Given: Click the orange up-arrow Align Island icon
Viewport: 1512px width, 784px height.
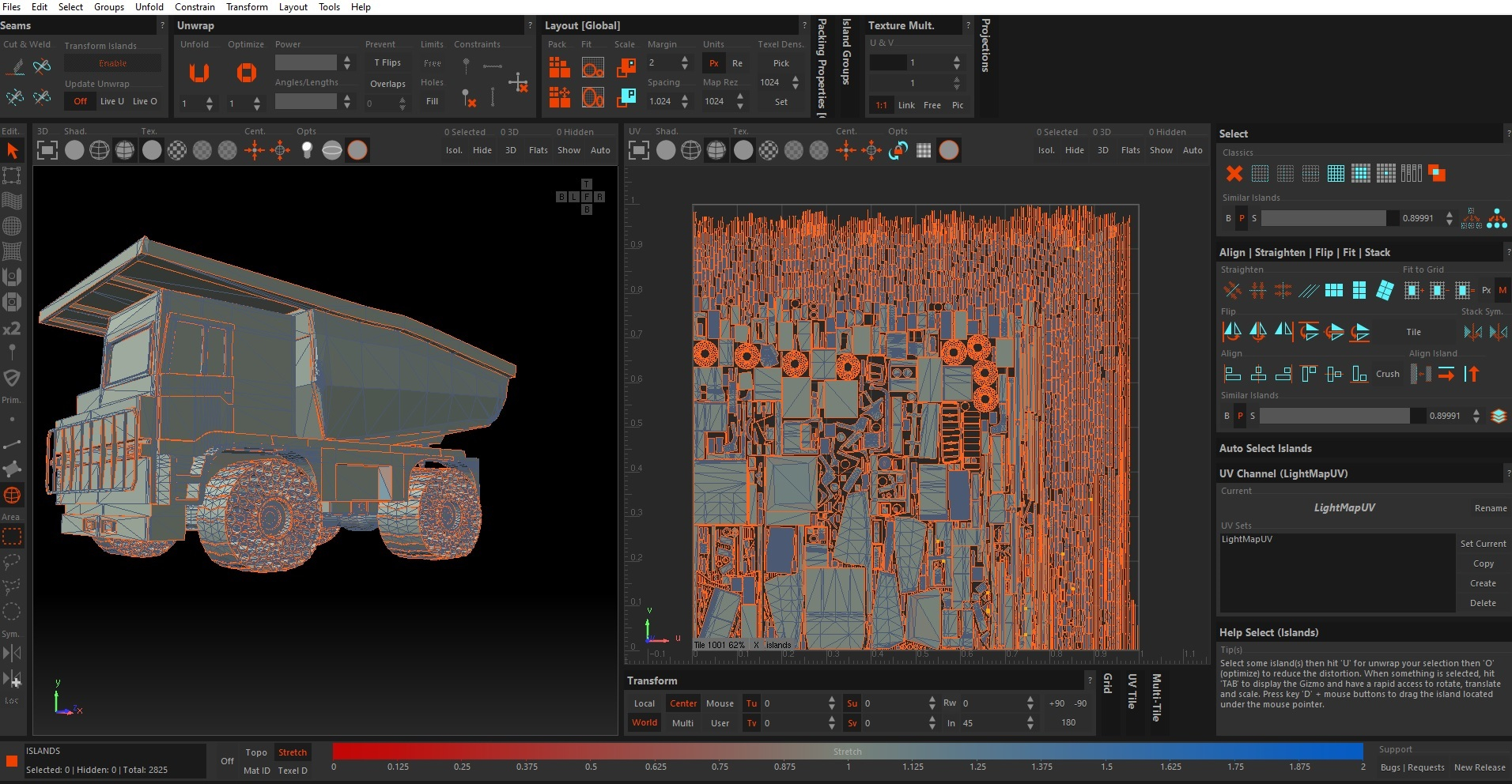Looking at the screenshot, I should point(1472,374).
